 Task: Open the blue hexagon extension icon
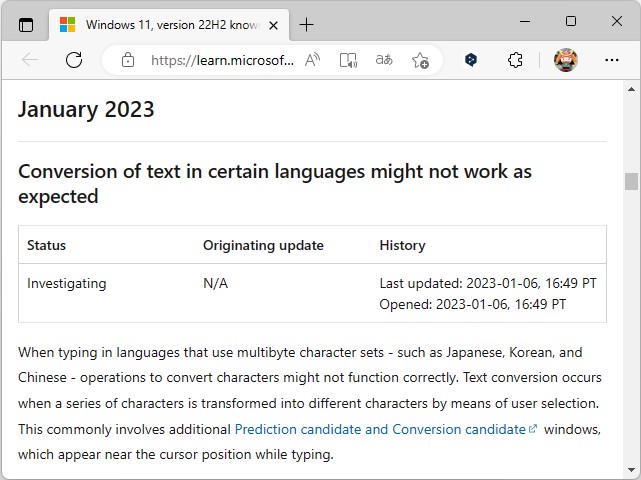tap(471, 60)
